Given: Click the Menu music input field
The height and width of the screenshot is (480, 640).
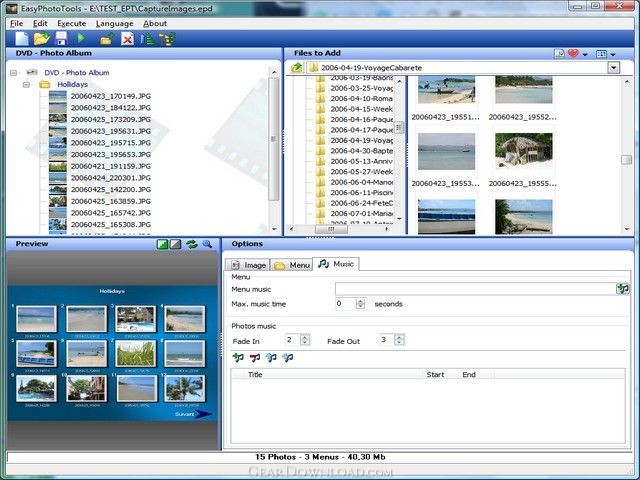Looking at the screenshot, I should (475, 289).
